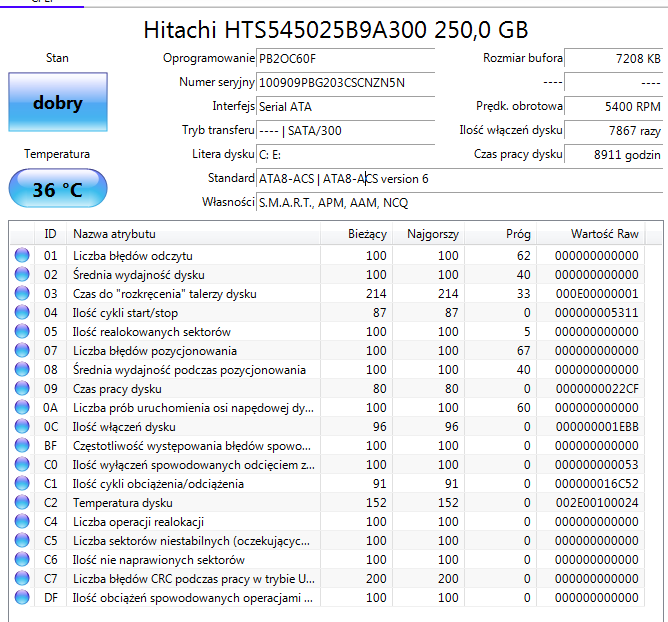Click the Tryb transferu field SATA/300
The height and width of the screenshot is (622, 668).
pos(346,130)
